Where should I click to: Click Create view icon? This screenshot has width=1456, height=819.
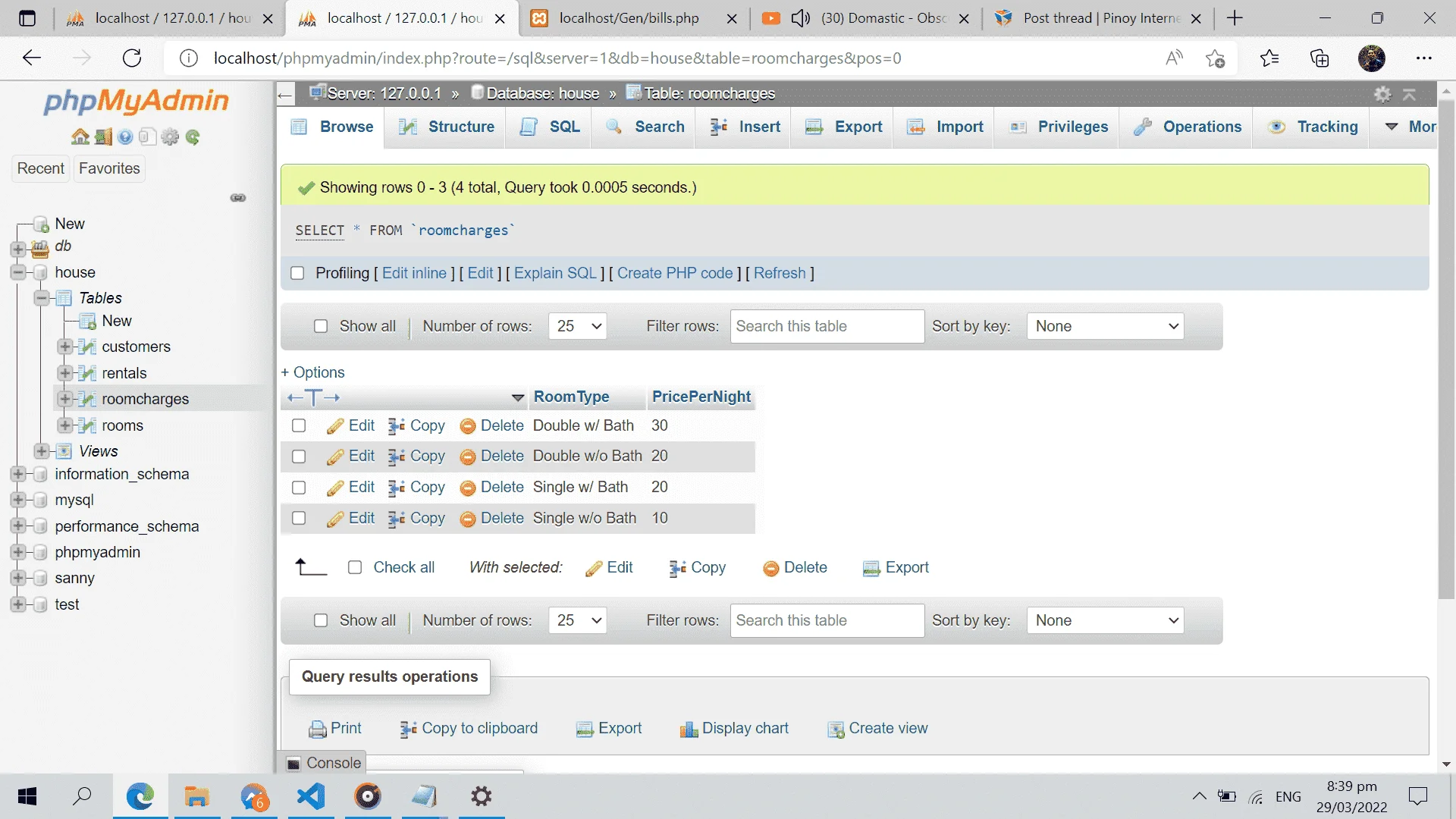[836, 730]
